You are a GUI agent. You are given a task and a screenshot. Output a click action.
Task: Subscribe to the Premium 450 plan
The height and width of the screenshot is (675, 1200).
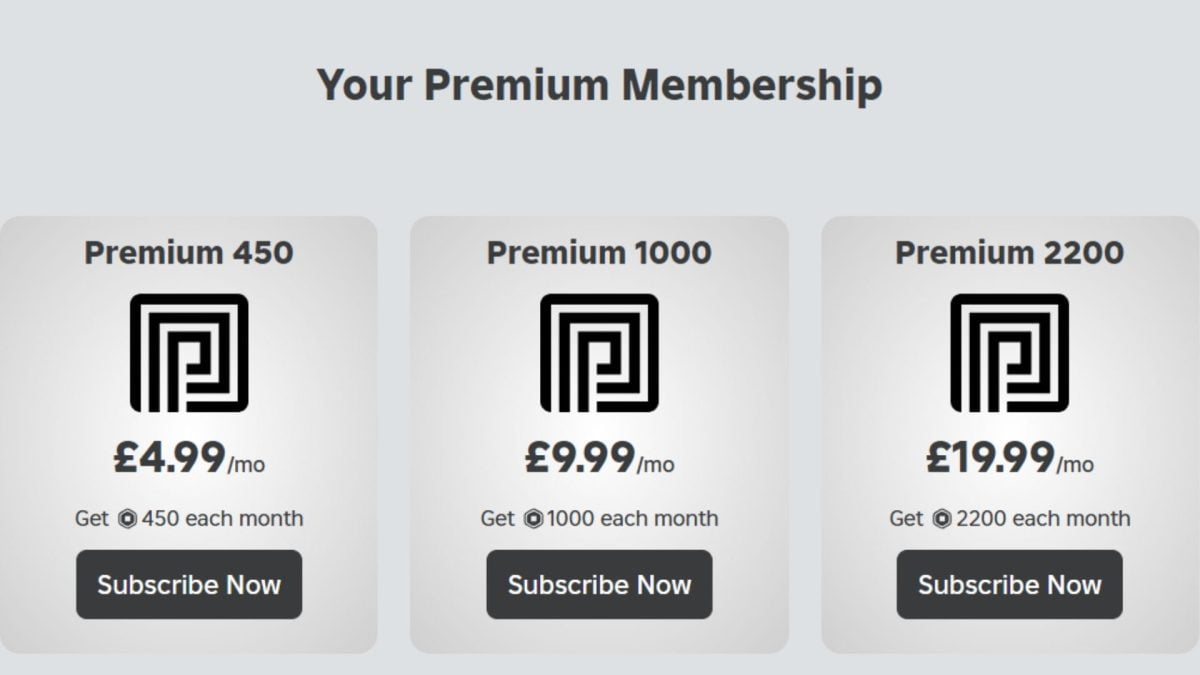pyautogui.click(x=188, y=585)
